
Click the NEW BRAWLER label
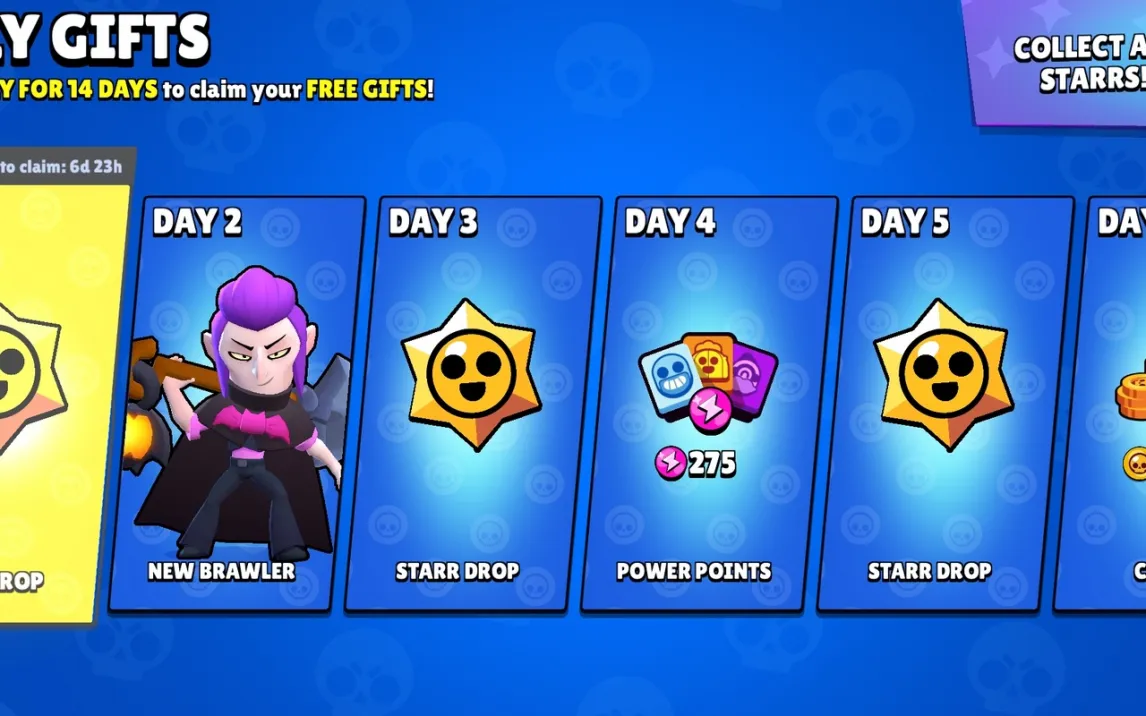tap(221, 571)
